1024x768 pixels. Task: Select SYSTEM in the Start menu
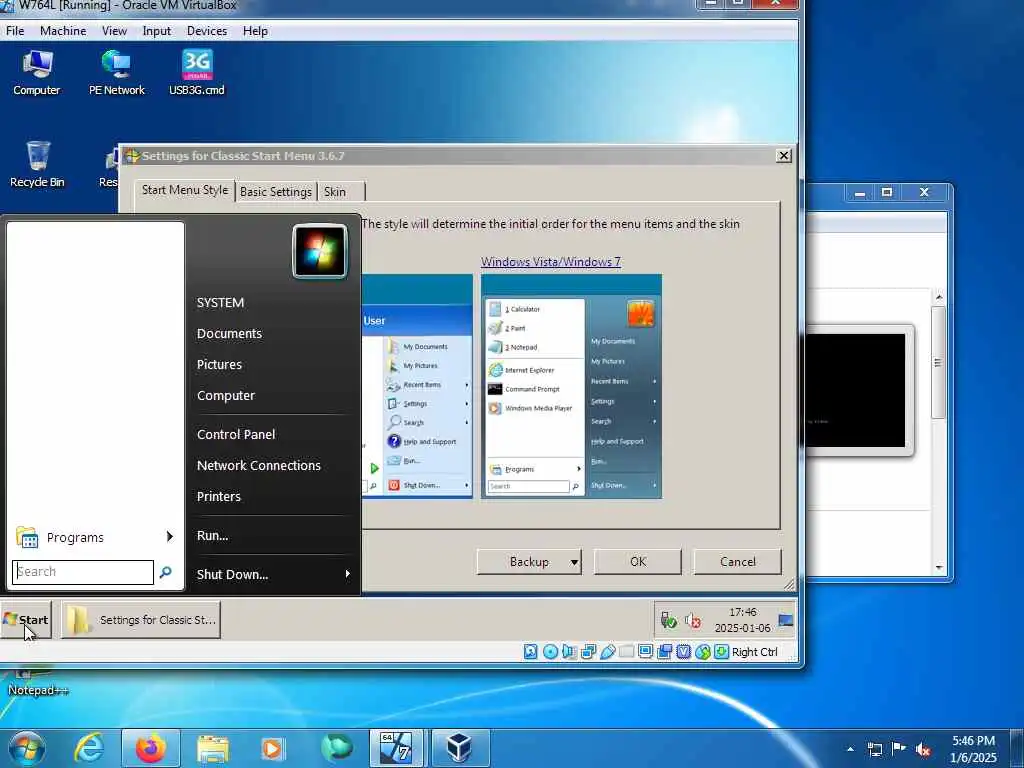coord(221,302)
